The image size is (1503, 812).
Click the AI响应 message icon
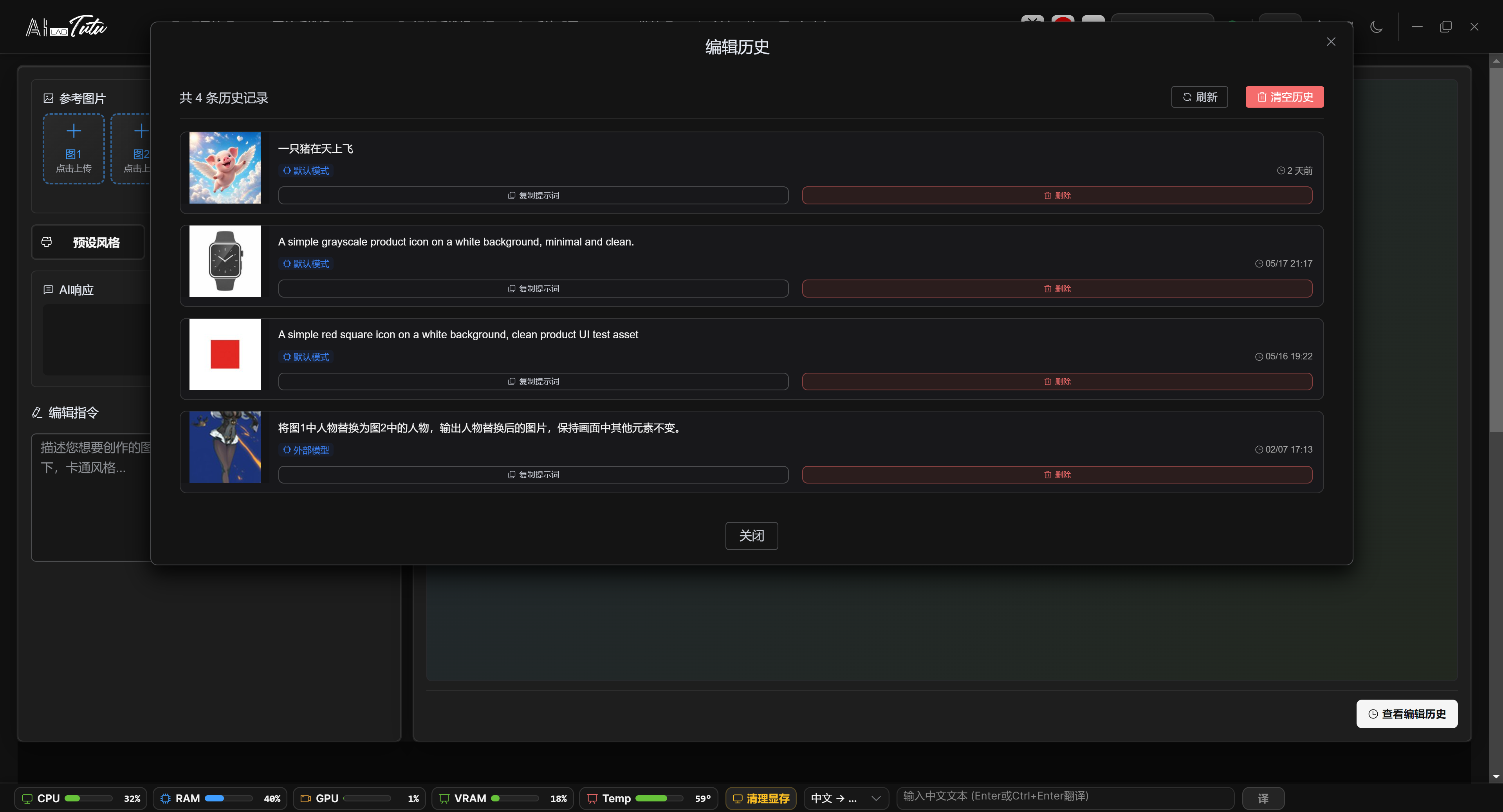tap(49, 290)
